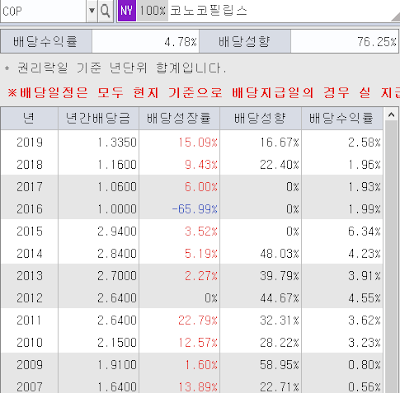
Task: Click the 6.00% dividend growth cell
Action: (x=179, y=187)
